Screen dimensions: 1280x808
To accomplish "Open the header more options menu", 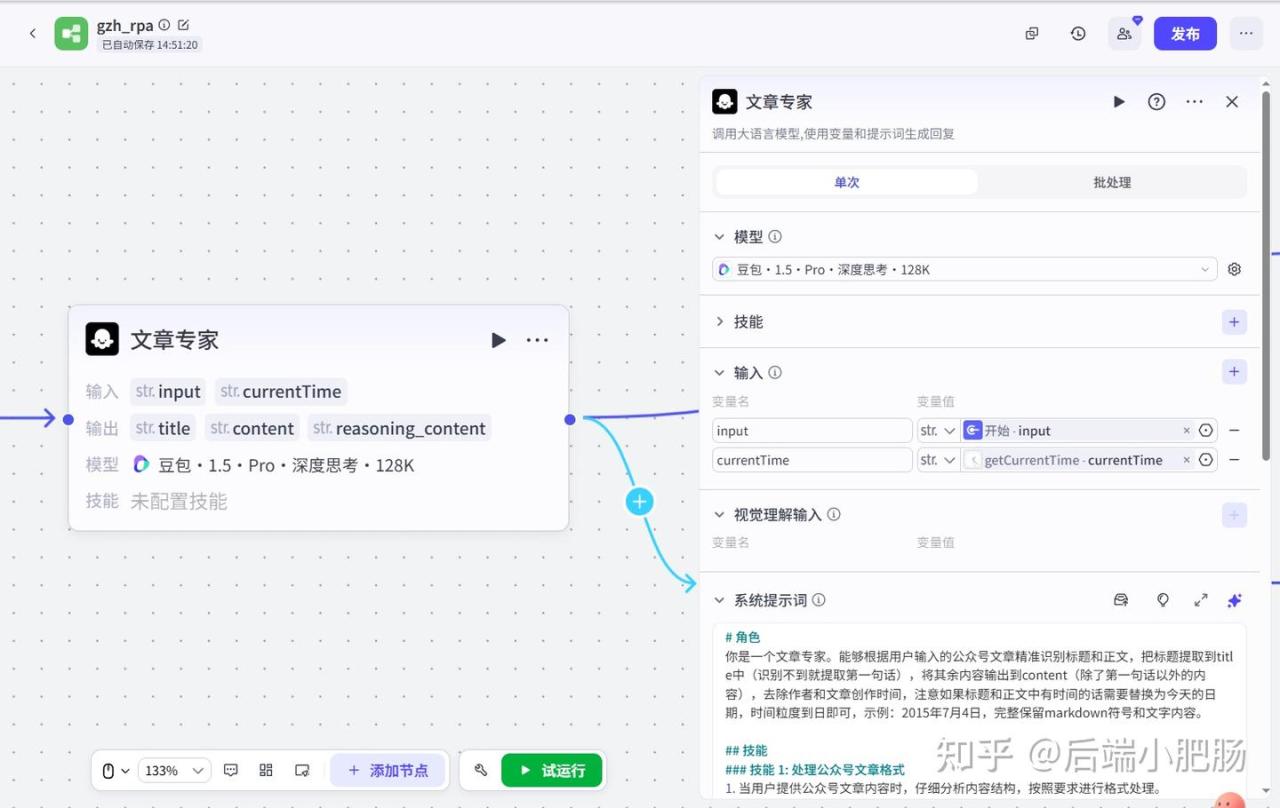I will (1246, 33).
